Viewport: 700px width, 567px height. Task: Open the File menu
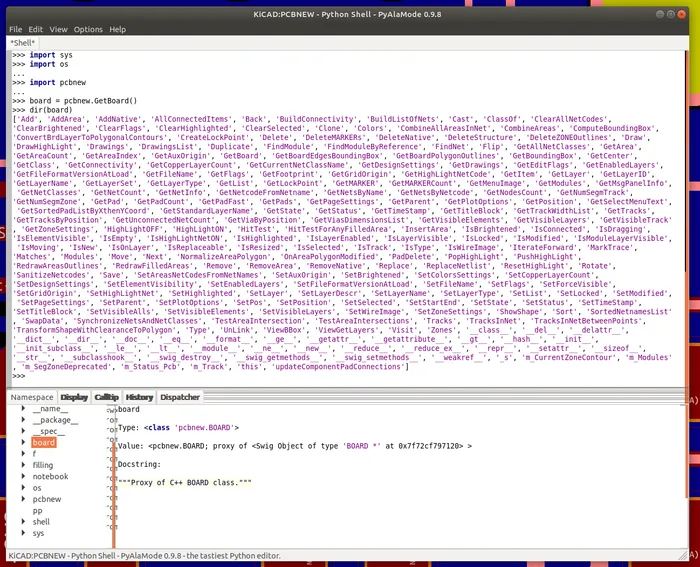click(x=16, y=30)
